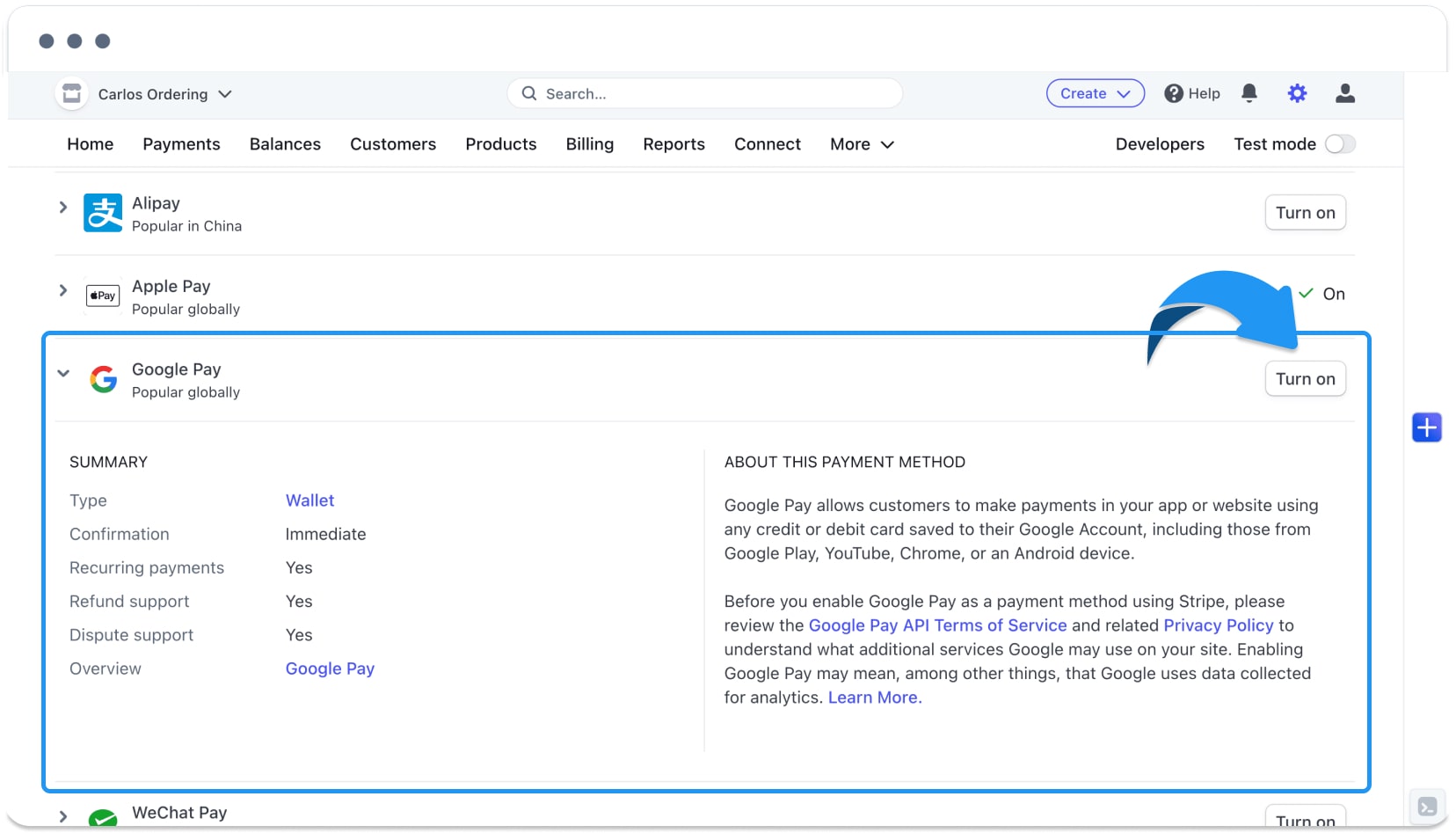Open settings via the gear icon
Screen dimensions: 1456x833
1297,93
